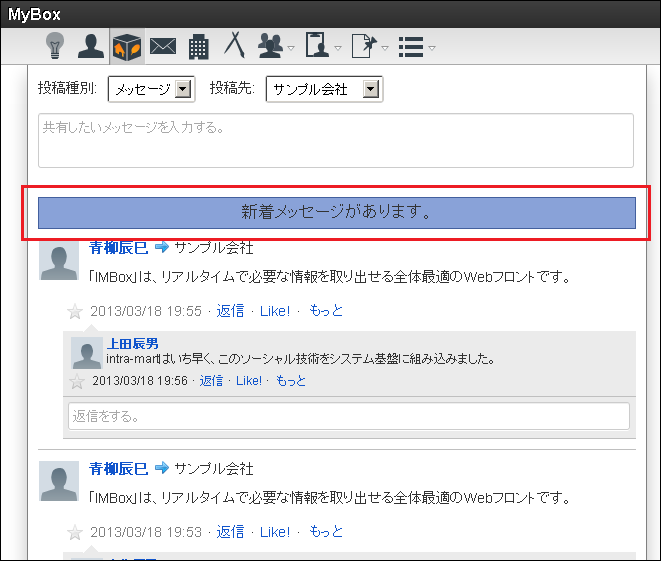Viewport: 662px width, 563px height.
Task: Click Like! on the 19:56 reply
Action: point(249,381)
